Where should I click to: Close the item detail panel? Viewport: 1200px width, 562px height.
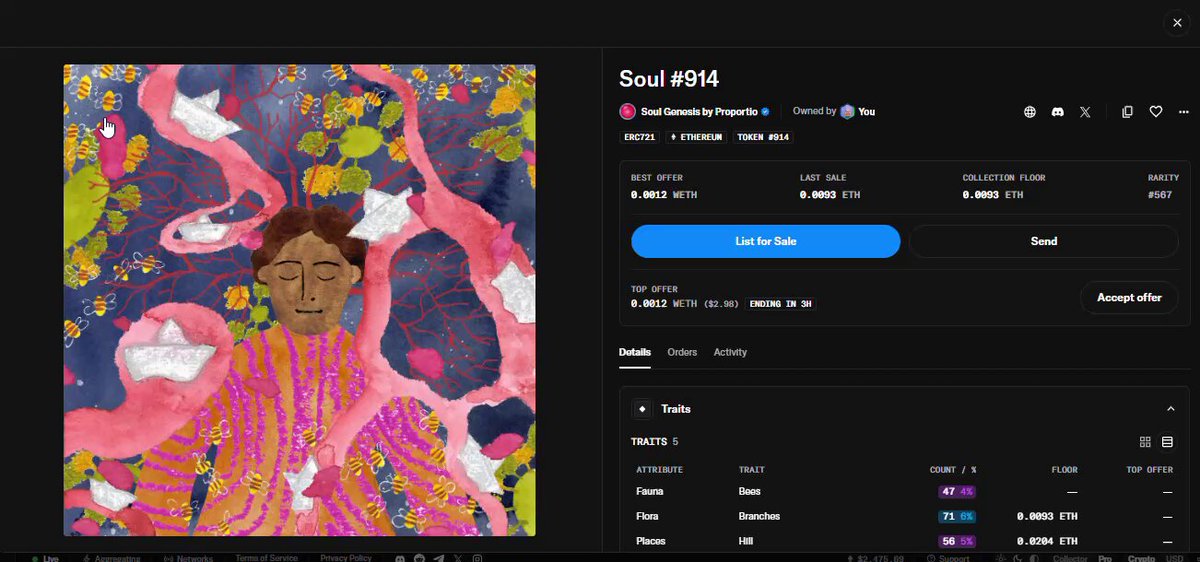(x=1177, y=23)
